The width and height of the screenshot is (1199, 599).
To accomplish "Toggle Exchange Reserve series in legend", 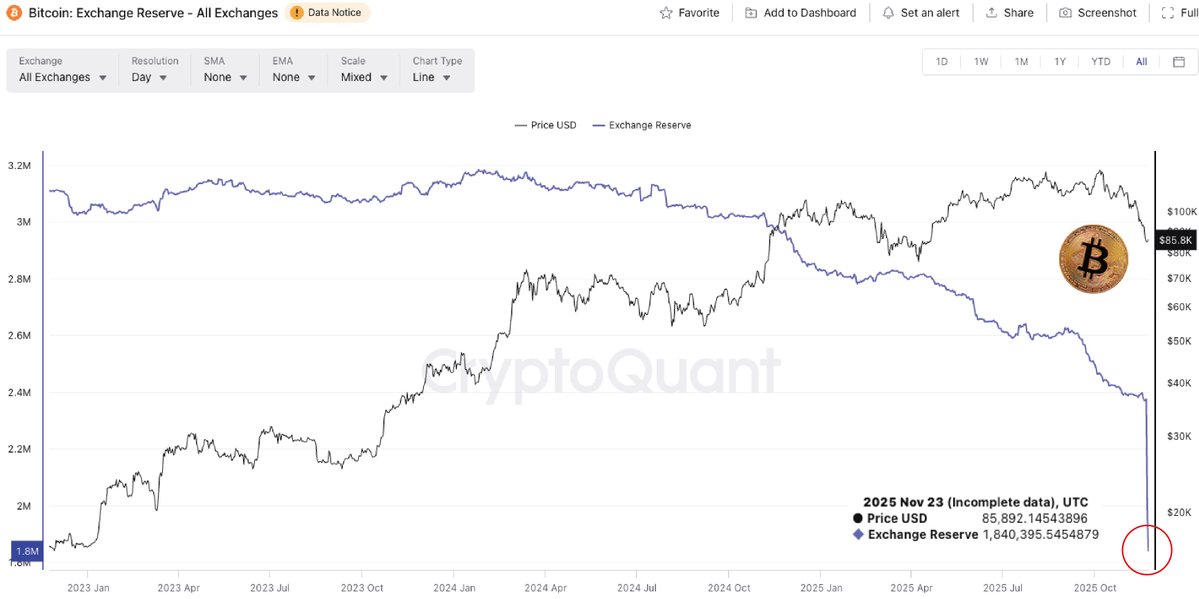I will 641,125.
